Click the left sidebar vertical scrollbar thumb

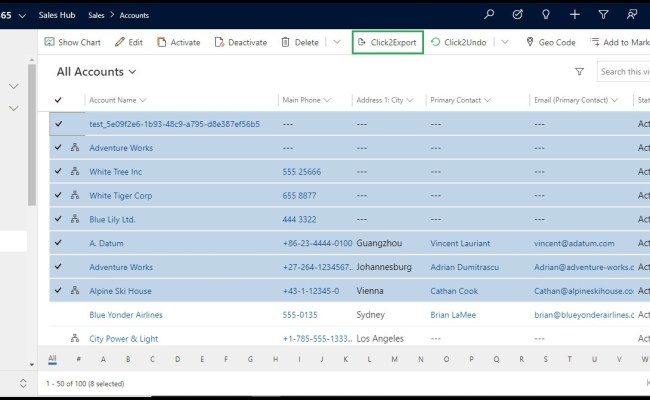32,135
